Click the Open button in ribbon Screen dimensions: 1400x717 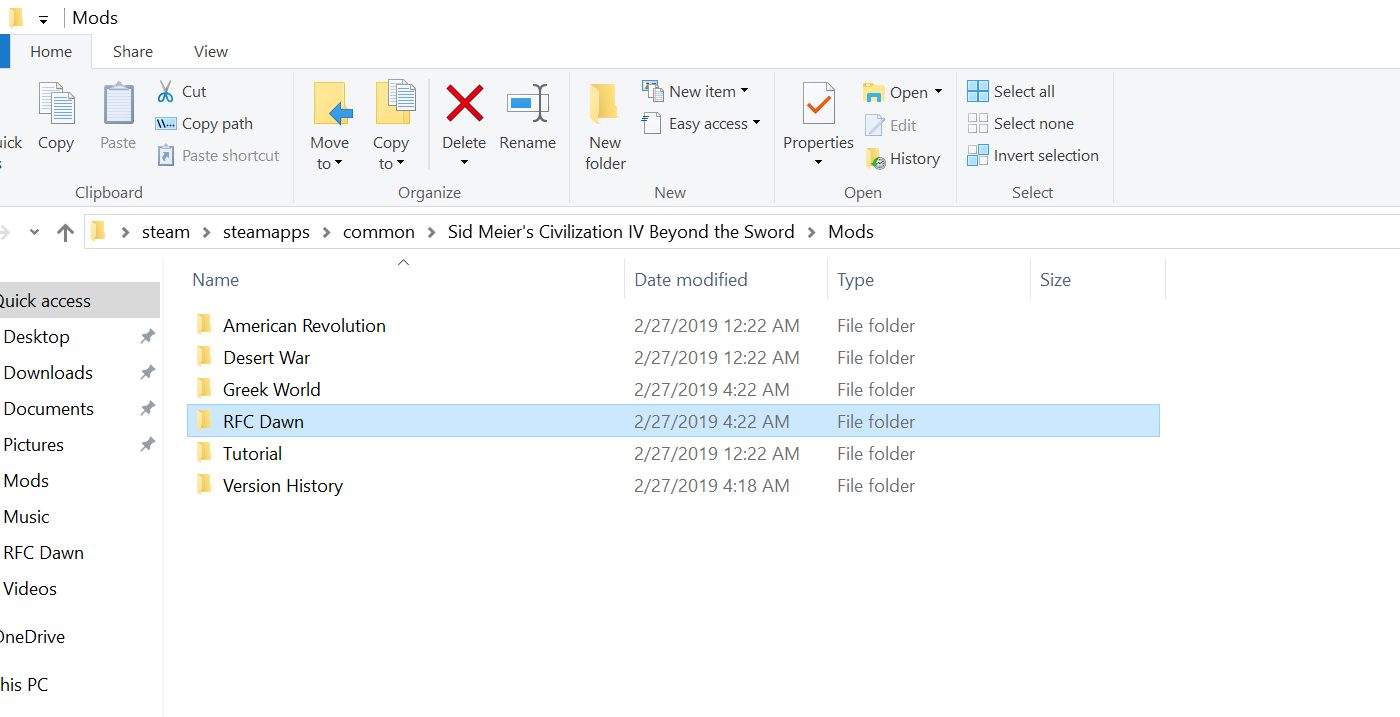[x=895, y=92]
